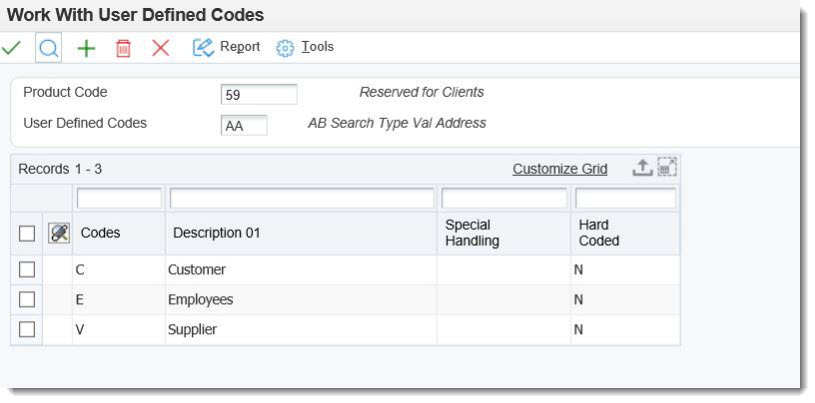Click the Description 01 filter field
Screen dimensions: 815x403
point(302,199)
